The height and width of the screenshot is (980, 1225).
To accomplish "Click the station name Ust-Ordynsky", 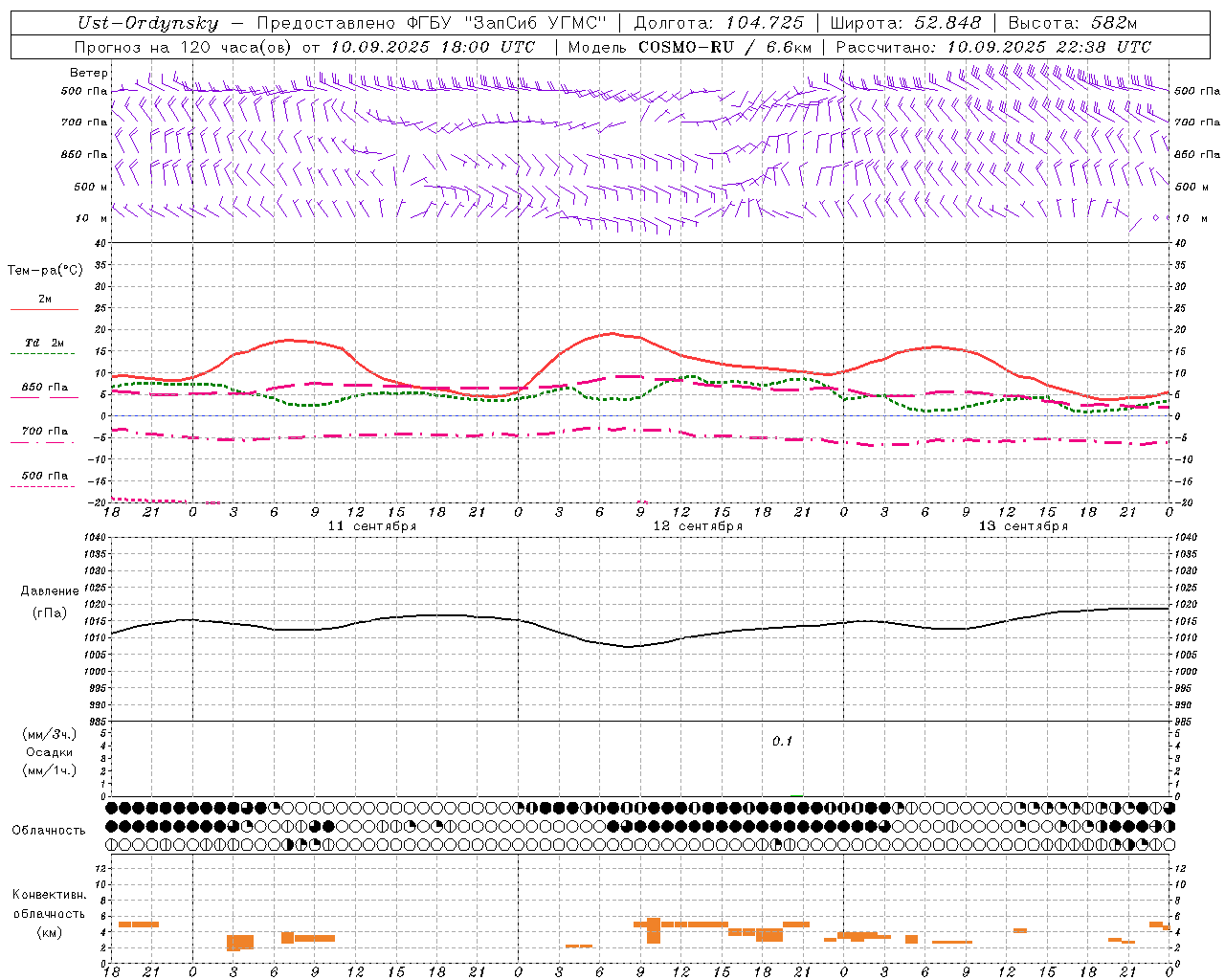I will point(147,23).
